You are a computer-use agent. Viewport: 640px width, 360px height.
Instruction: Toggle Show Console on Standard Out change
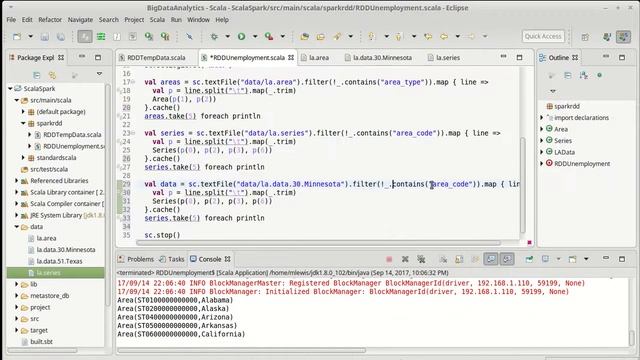pyautogui.click(x=491, y=259)
